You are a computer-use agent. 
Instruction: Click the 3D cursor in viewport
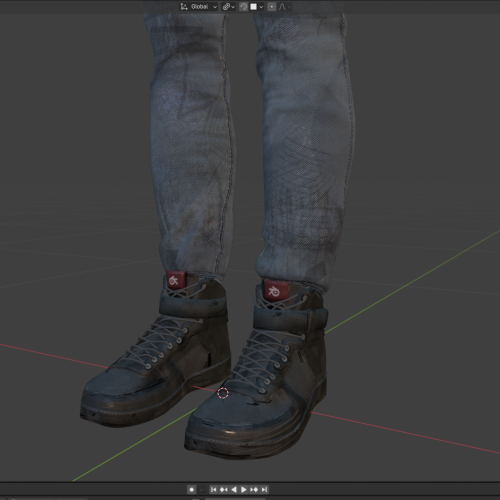coord(223,393)
